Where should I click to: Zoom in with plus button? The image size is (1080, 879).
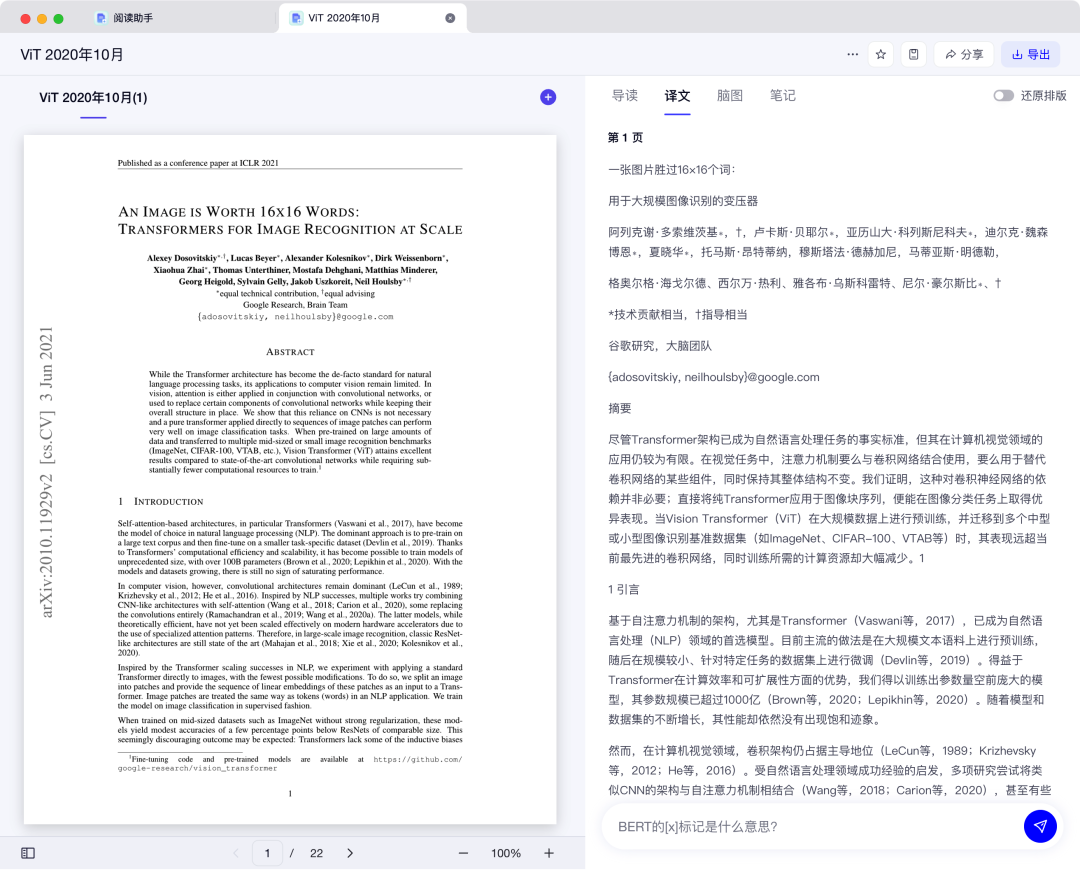tap(549, 853)
